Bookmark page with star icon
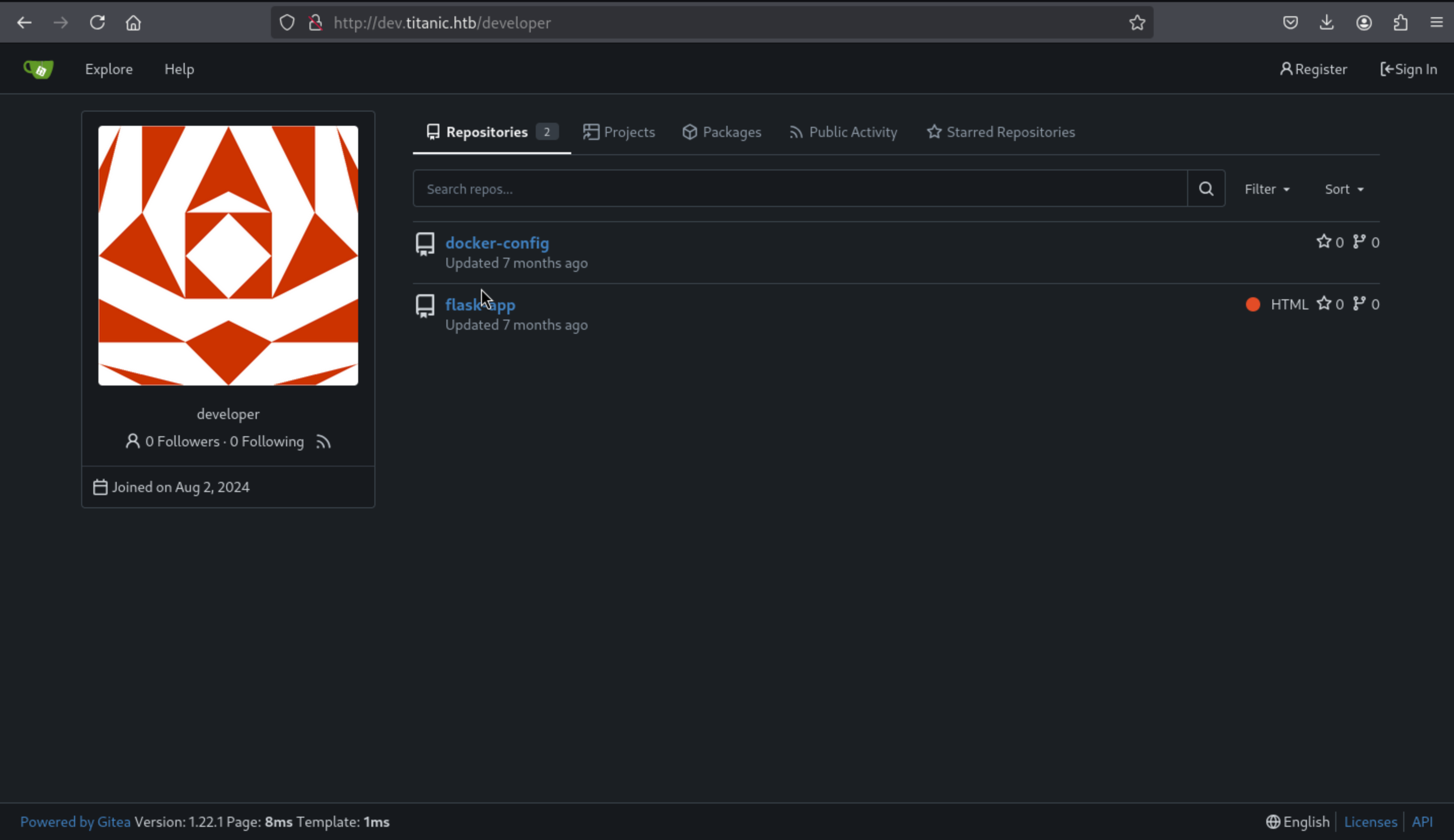 pyautogui.click(x=1136, y=23)
